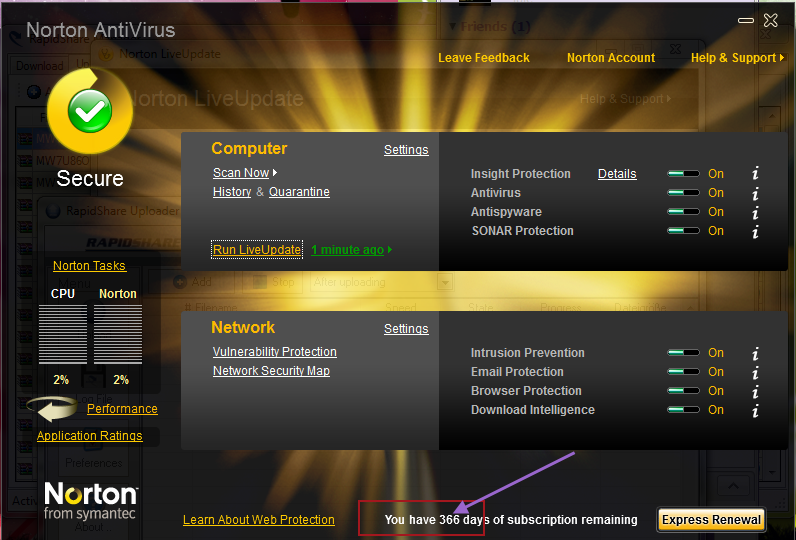This screenshot has width=796, height=540.
Task: Toggle Antivirus protection switch
Action: click(x=683, y=193)
